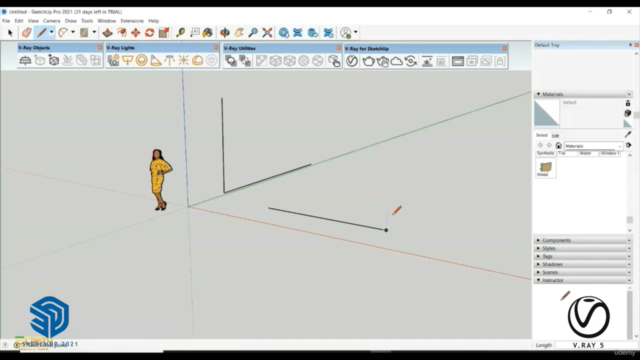Choose the Zoom magnifier tool

(253, 33)
